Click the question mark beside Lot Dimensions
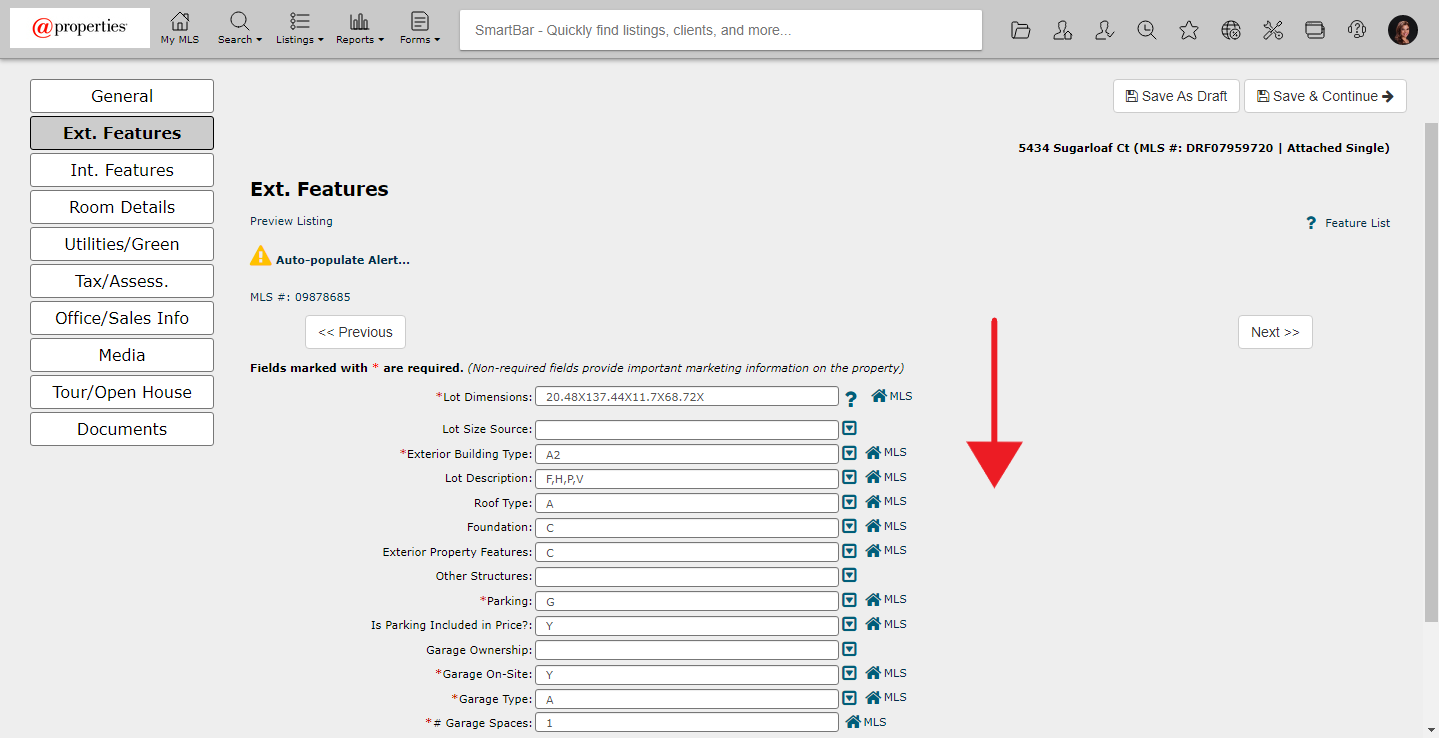 (x=851, y=399)
